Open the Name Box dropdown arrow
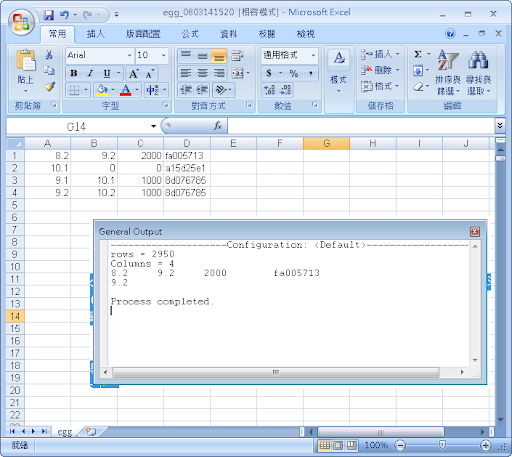Screen dimensions: 512x457 153,126
